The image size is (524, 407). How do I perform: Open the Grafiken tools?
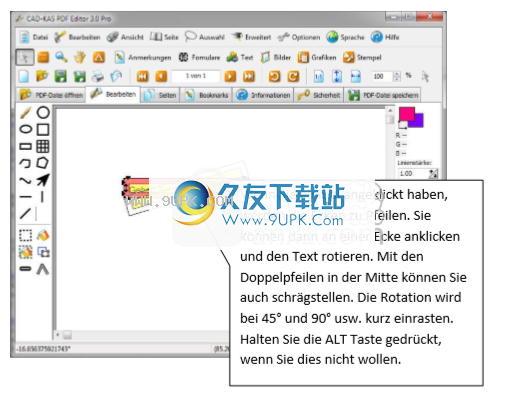tap(317, 57)
